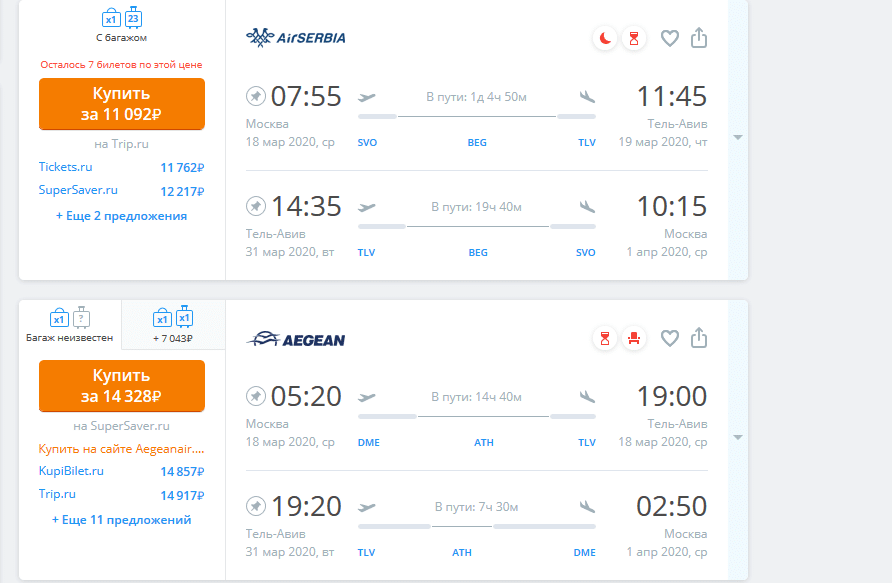The width and height of the screenshot is (892, 583).
Task: Open the Buy on Aegeanair site link
Action: (121, 449)
